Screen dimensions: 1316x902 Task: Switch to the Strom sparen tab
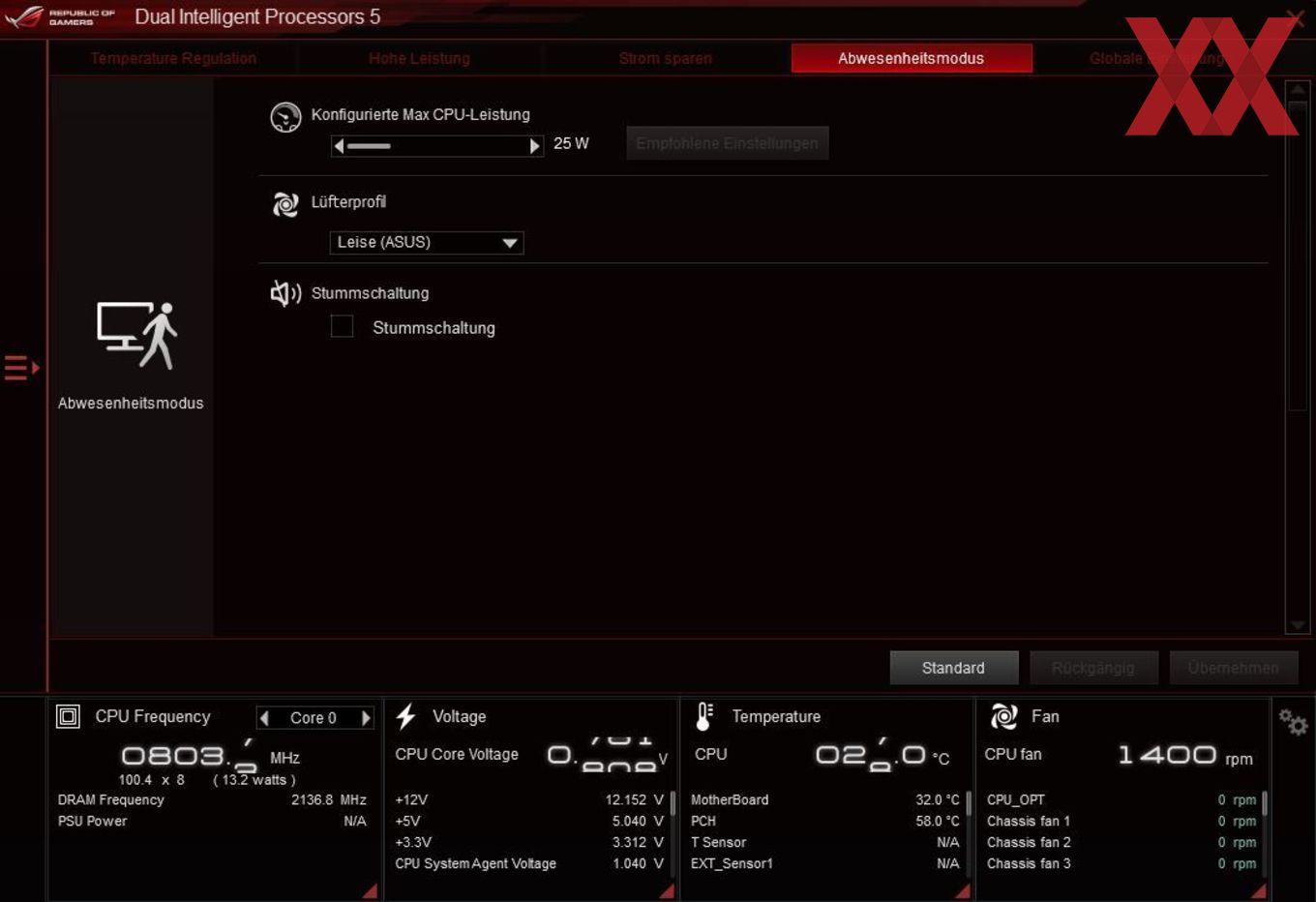(666, 58)
